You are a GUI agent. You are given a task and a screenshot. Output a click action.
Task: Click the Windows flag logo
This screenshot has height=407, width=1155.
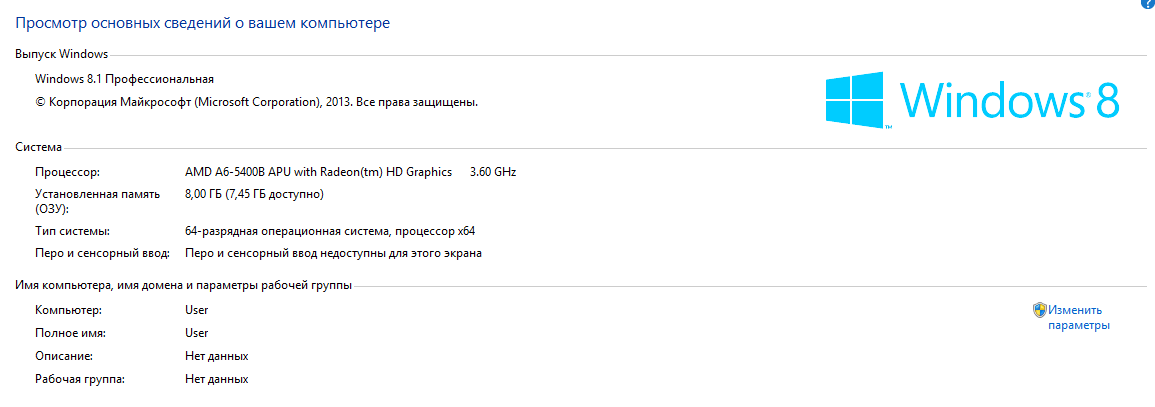(855, 100)
